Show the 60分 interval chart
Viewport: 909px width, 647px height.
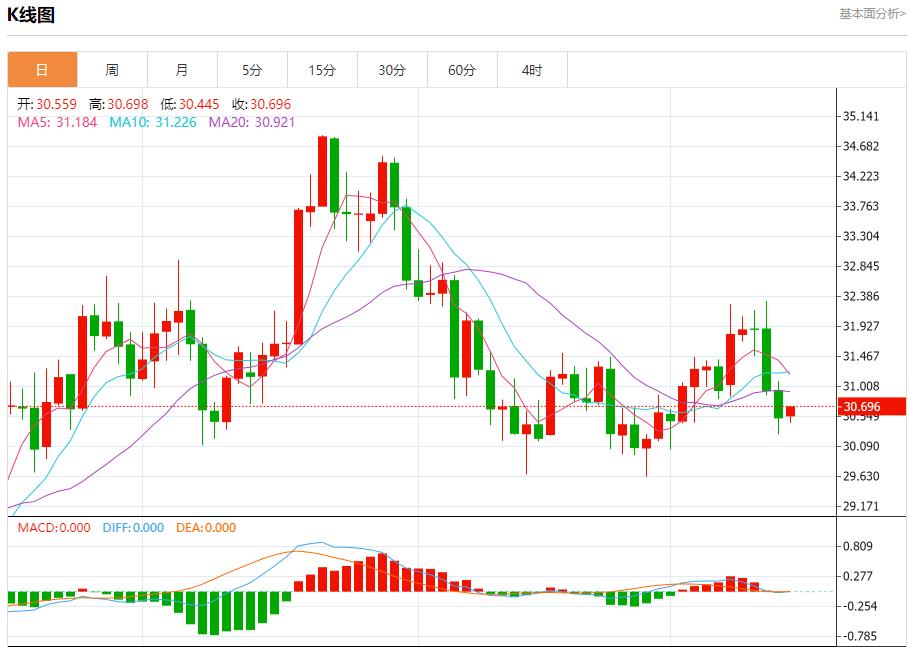point(462,70)
